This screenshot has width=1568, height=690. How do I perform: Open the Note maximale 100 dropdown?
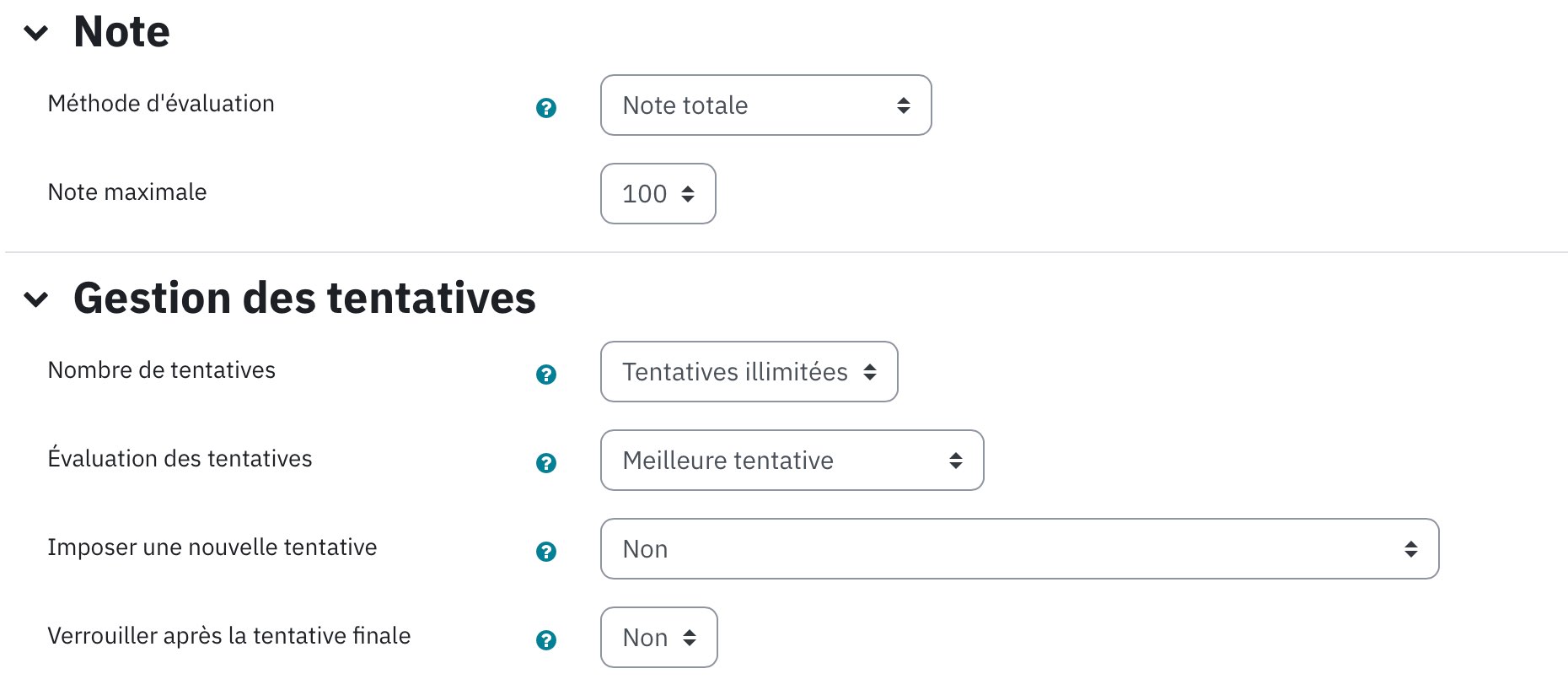658,194
